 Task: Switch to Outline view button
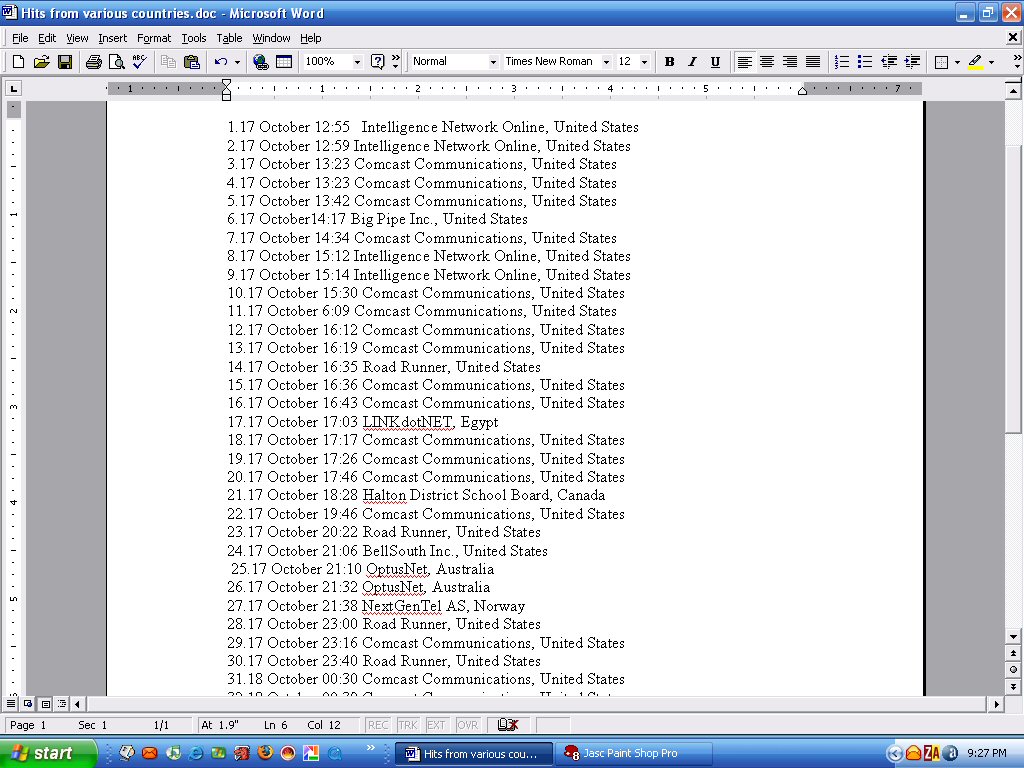pyautogui.click(x=61, y=704)
